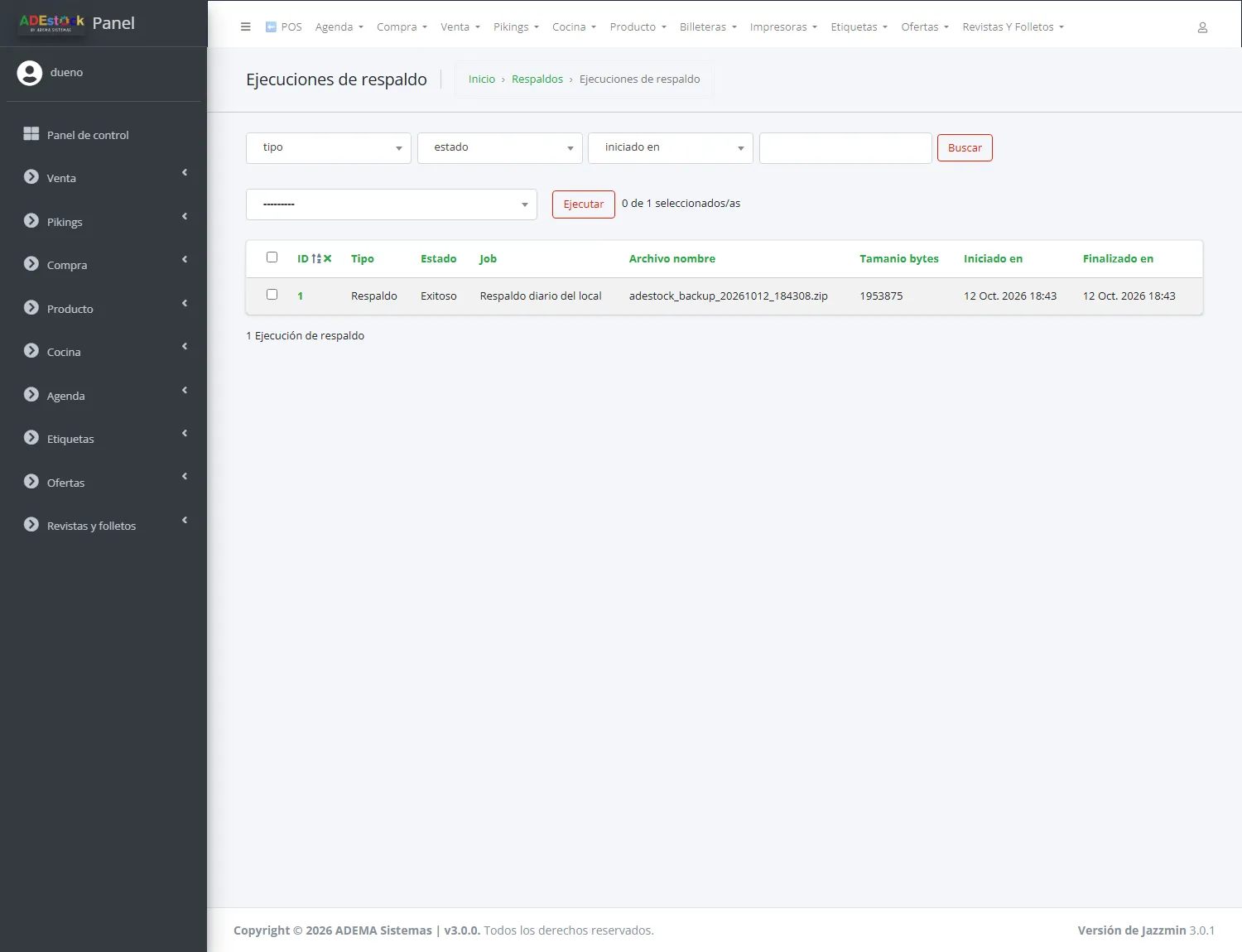Check the checkbox for row ID 1
Image resolution: width=1242 pixels, height=952 pixels.
click(272, 295)
